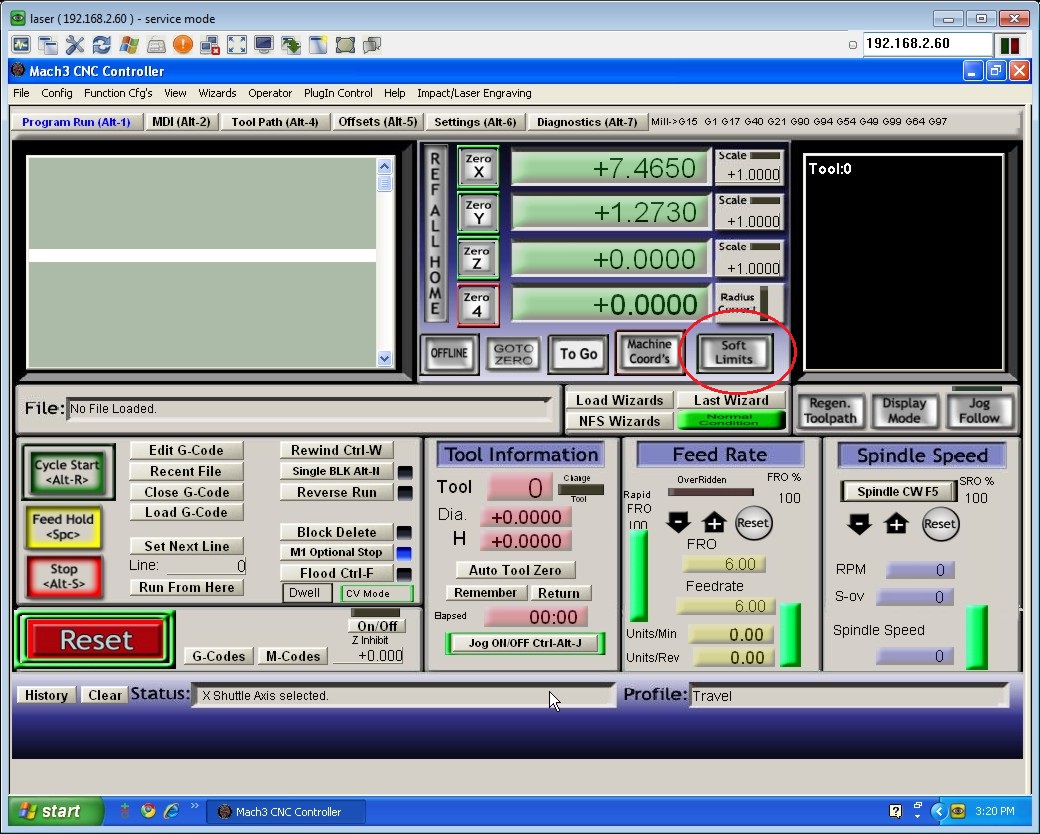1040x834 pixels.
Task: Toggle Single BLK Alt-N mode
Action: pos(336,471)
